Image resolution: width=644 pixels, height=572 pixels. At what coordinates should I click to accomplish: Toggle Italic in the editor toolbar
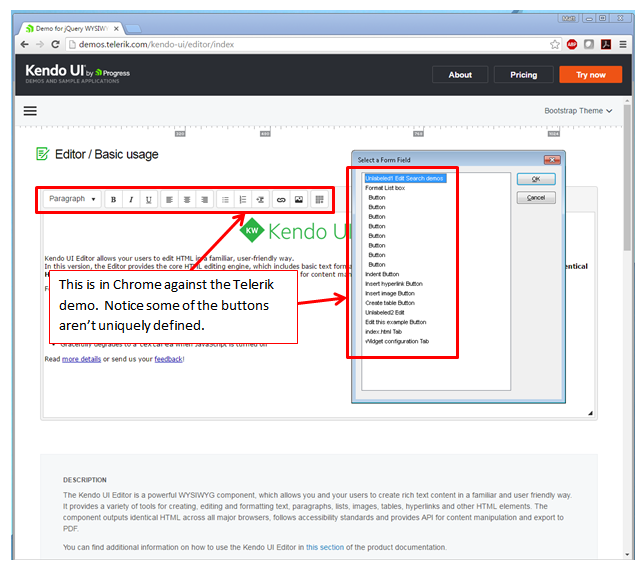click(x=131, y=200)
